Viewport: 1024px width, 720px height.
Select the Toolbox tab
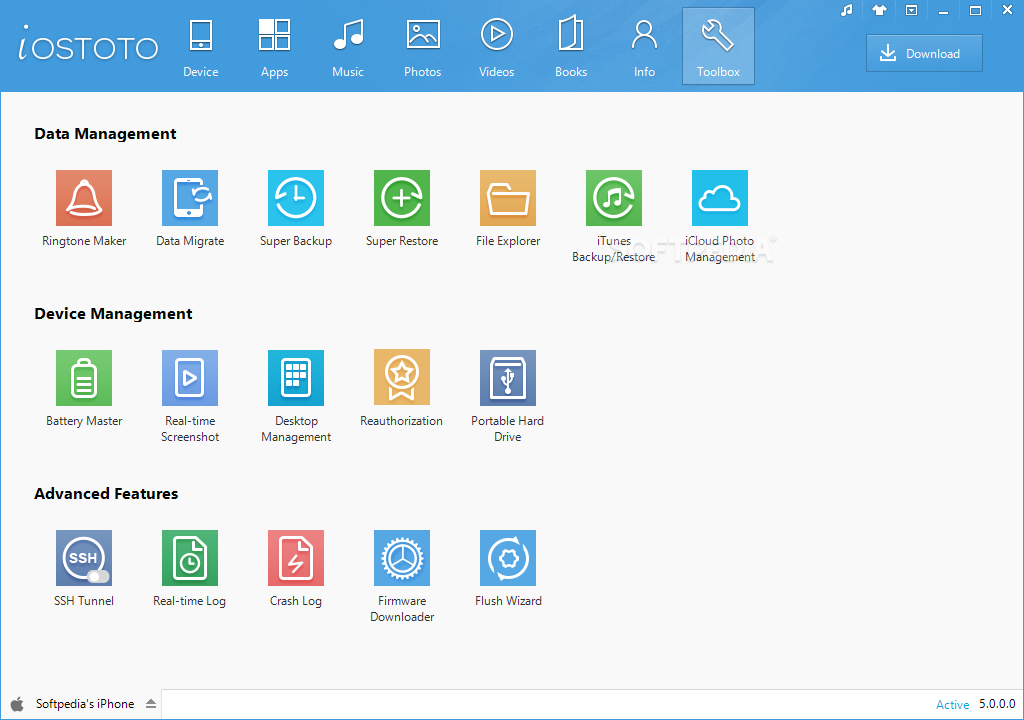pos(718,46)
